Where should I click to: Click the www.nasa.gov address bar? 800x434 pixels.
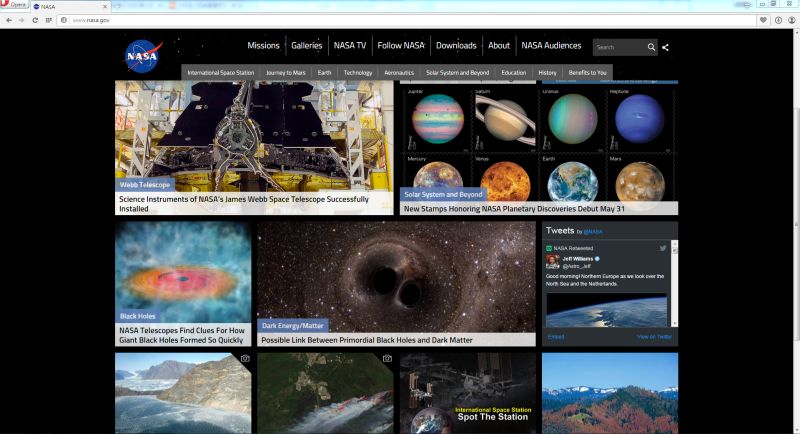point(408,20)
